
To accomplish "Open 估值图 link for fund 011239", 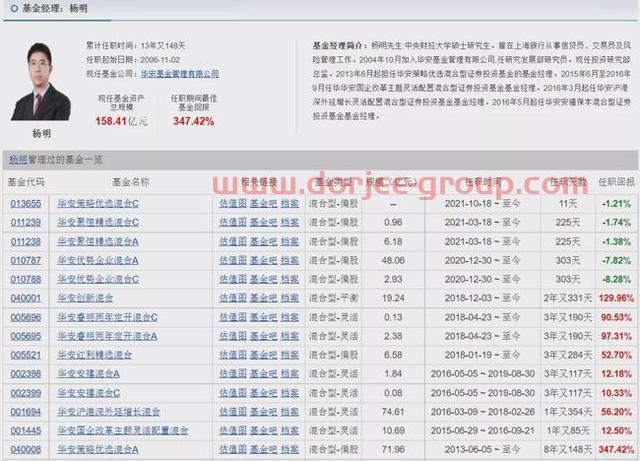I will pyautogui.click(x=233, y=223).
